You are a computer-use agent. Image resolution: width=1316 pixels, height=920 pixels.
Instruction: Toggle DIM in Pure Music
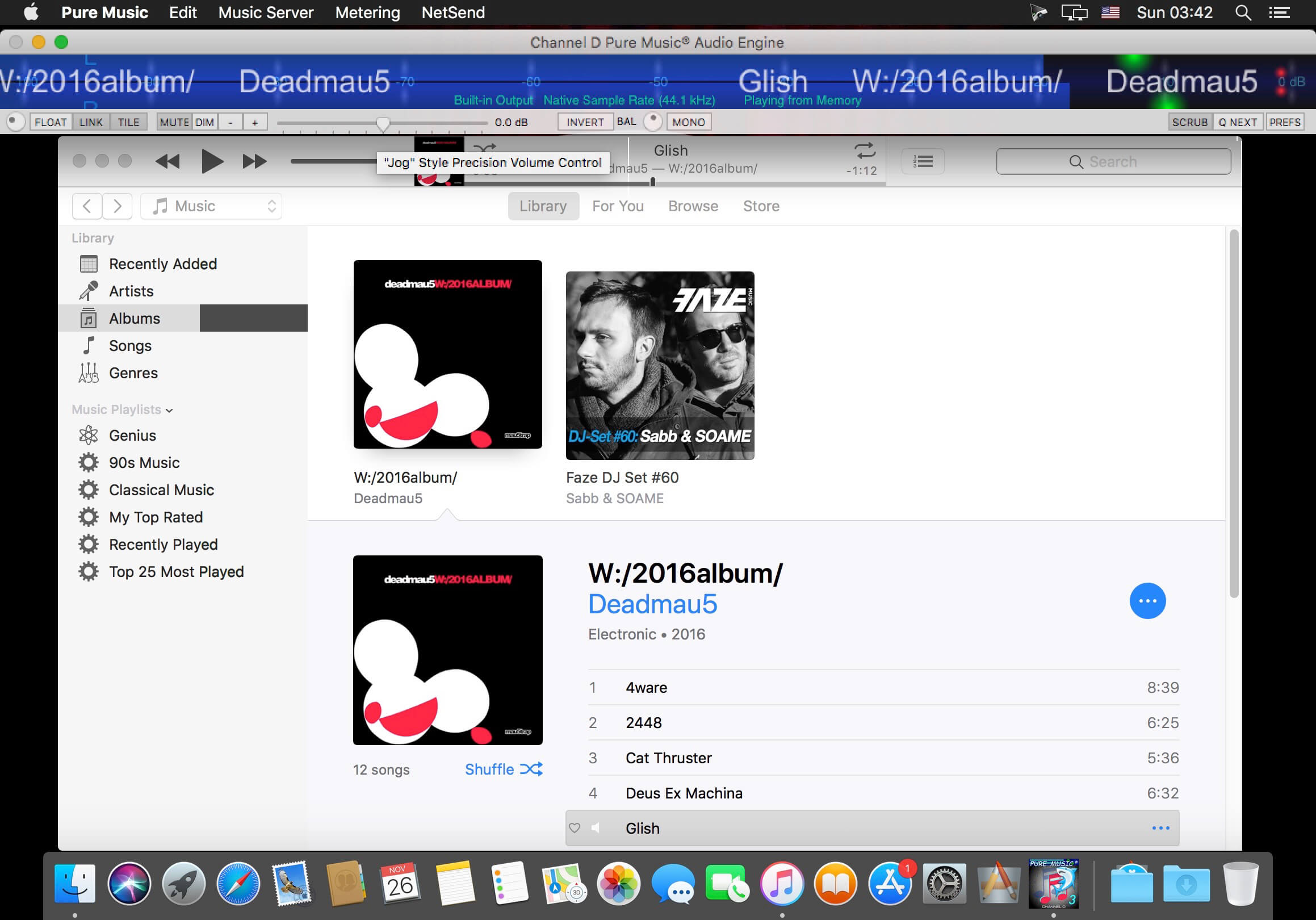pyautogui.click(x=204, y=122)
